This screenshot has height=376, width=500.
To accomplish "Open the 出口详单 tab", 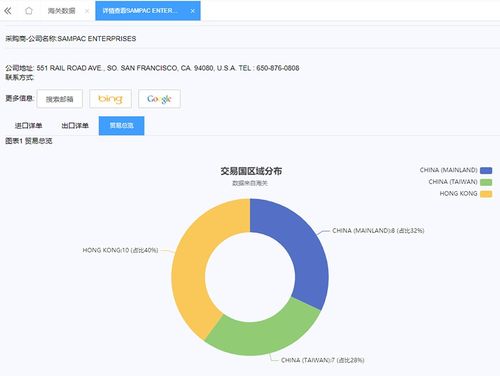I will (75, 126).
